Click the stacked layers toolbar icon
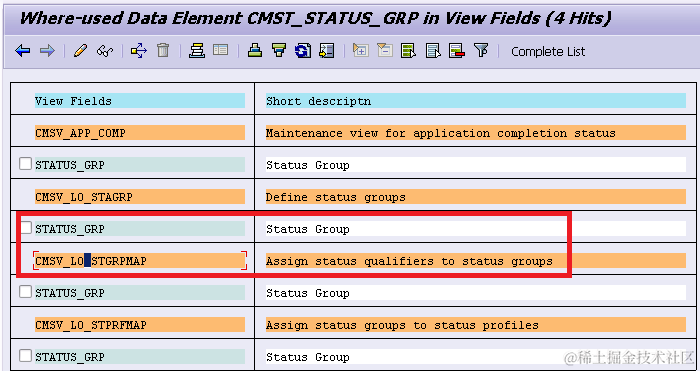The height and width of the screenshot is (371, 700). (196, 51)
